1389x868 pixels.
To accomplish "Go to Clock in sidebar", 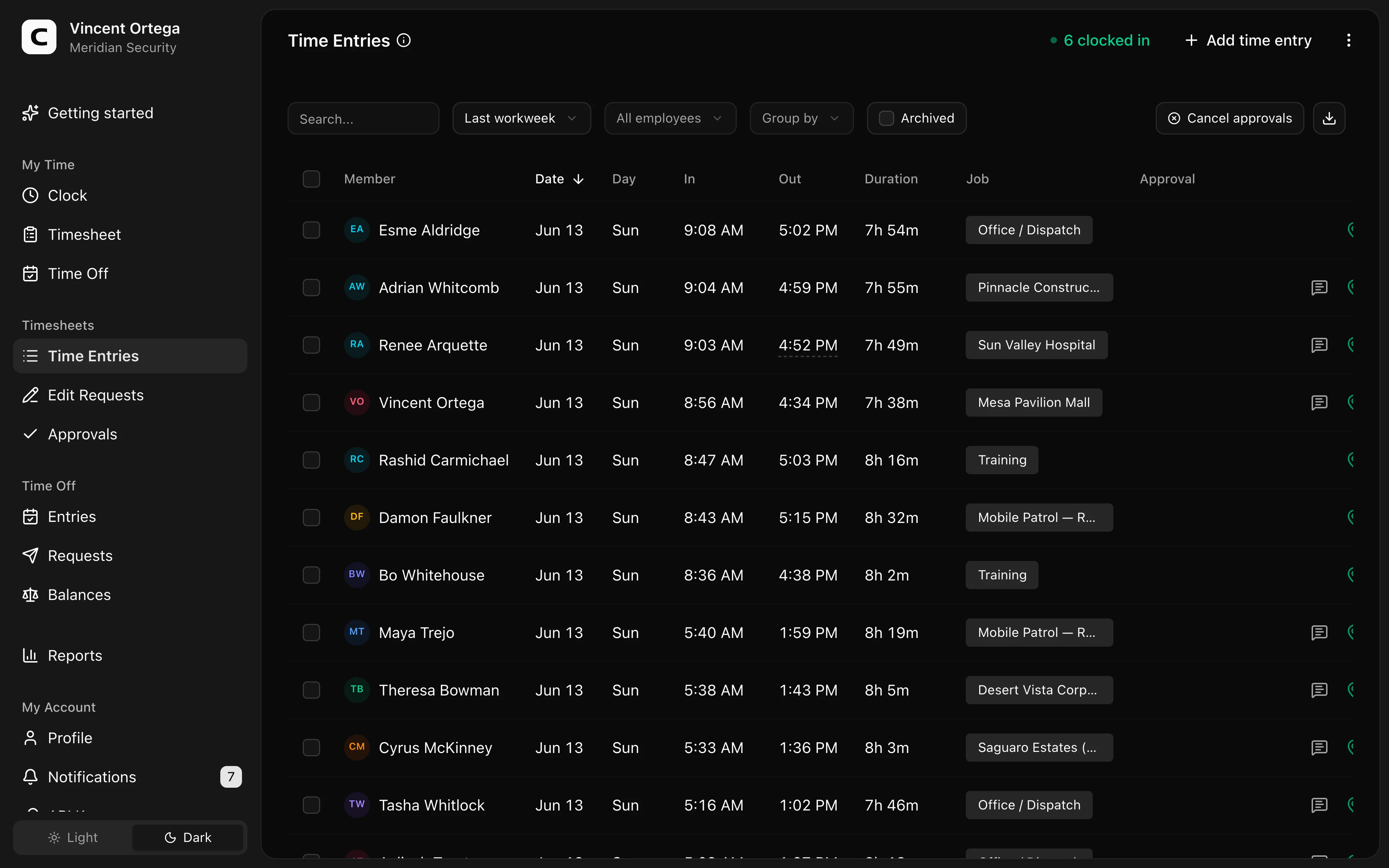I will click(x=130, y=196).
